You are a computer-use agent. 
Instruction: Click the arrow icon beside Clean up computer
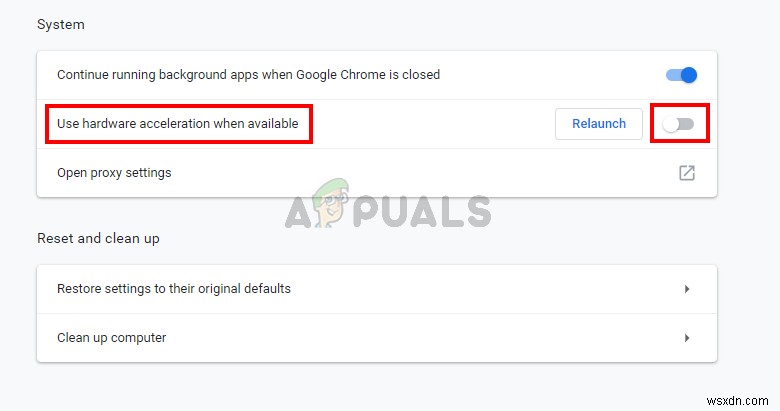tap(687, 338)
